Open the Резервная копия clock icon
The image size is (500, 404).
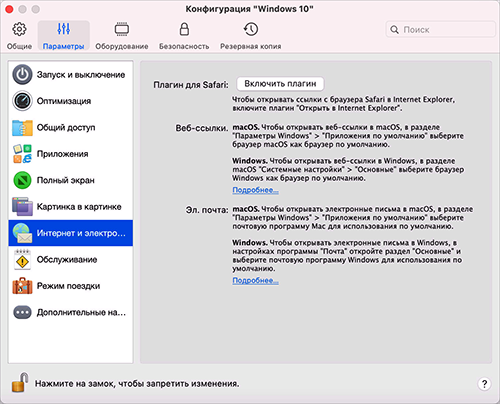(251, 29)
